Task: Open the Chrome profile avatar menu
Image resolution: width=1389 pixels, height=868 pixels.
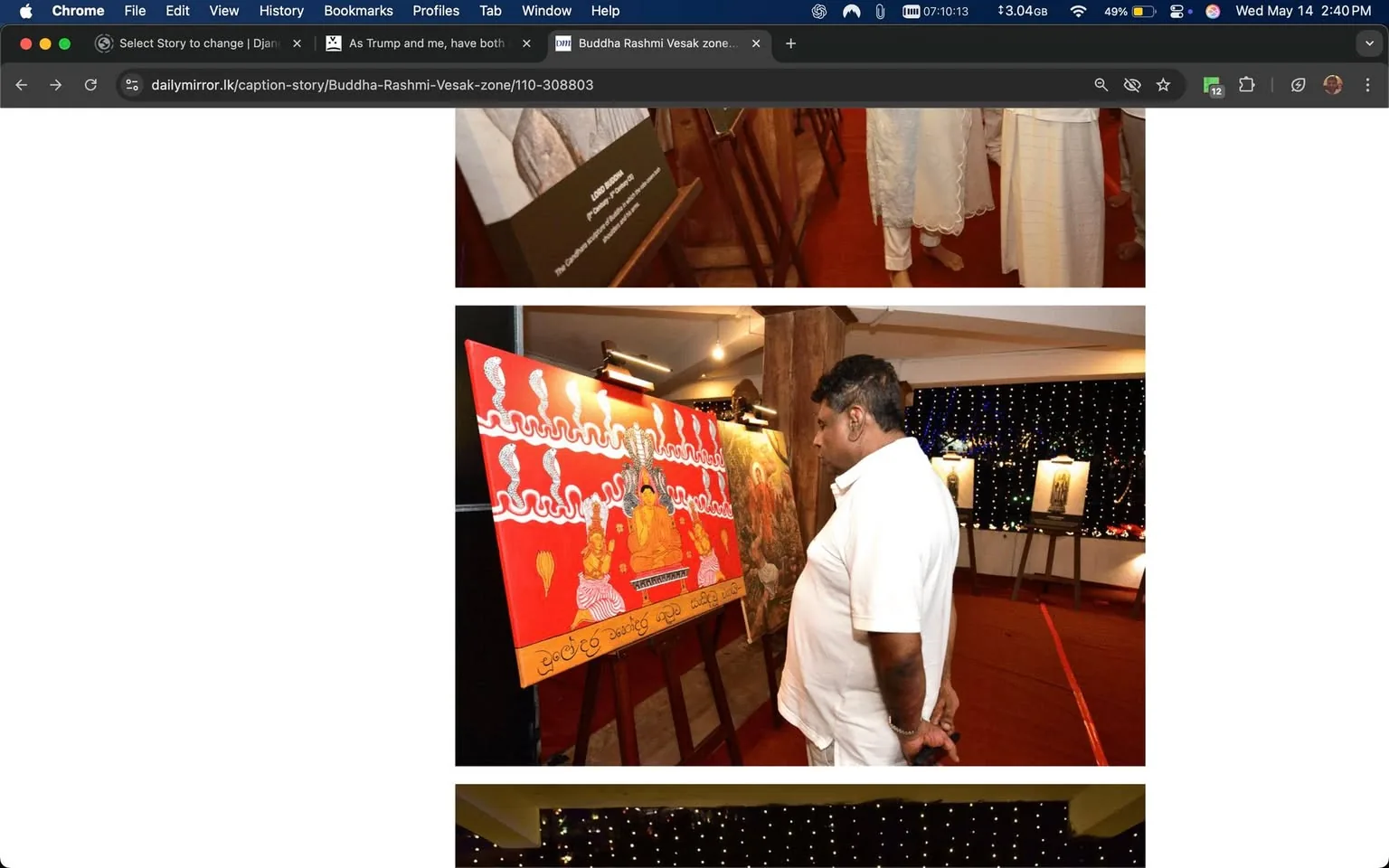Action: (x=1332, y=84)
